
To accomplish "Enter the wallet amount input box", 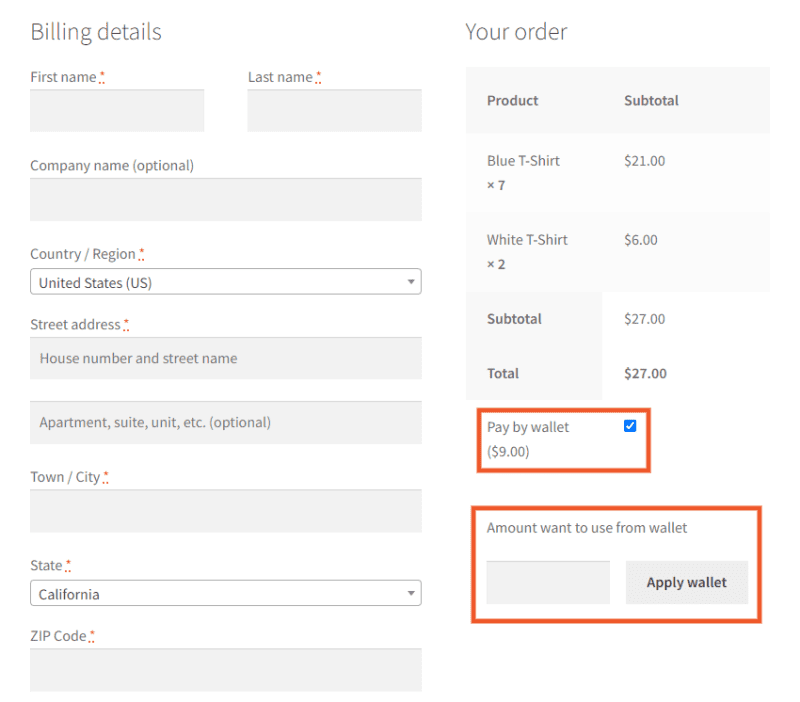I will point(548,582).
